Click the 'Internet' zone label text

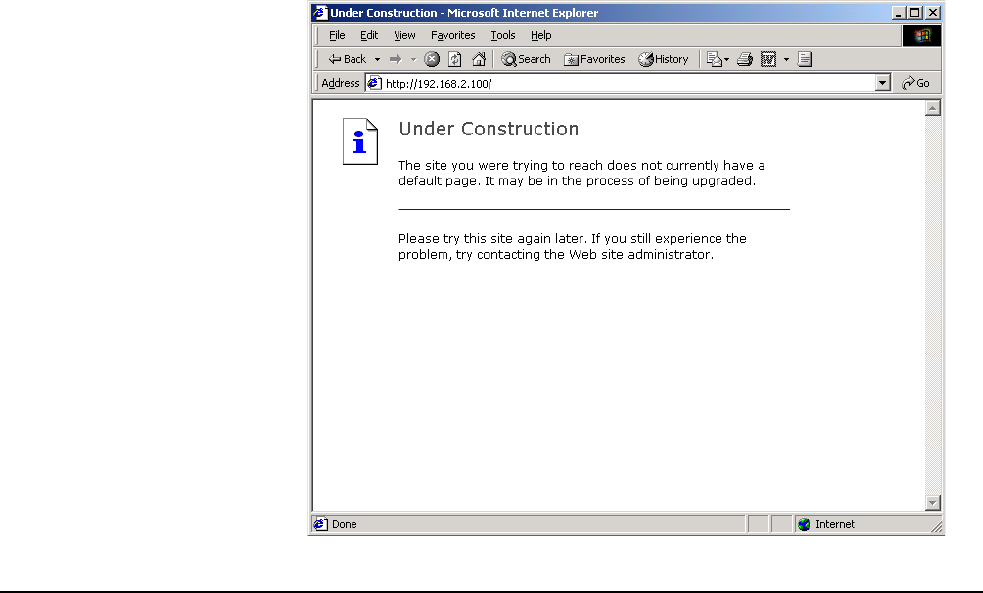coord(834,524)
